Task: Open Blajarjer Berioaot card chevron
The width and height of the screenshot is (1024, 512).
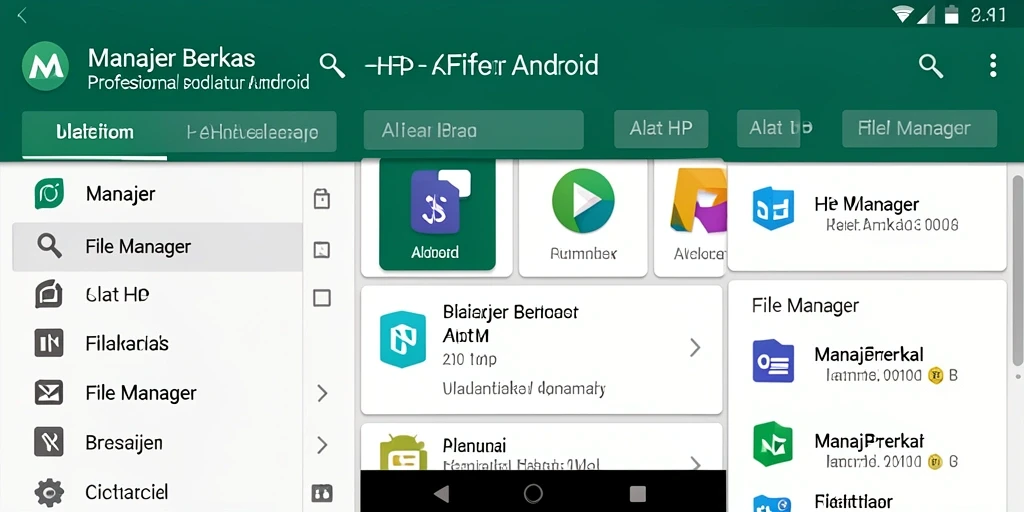Action: tap(695, 347)
